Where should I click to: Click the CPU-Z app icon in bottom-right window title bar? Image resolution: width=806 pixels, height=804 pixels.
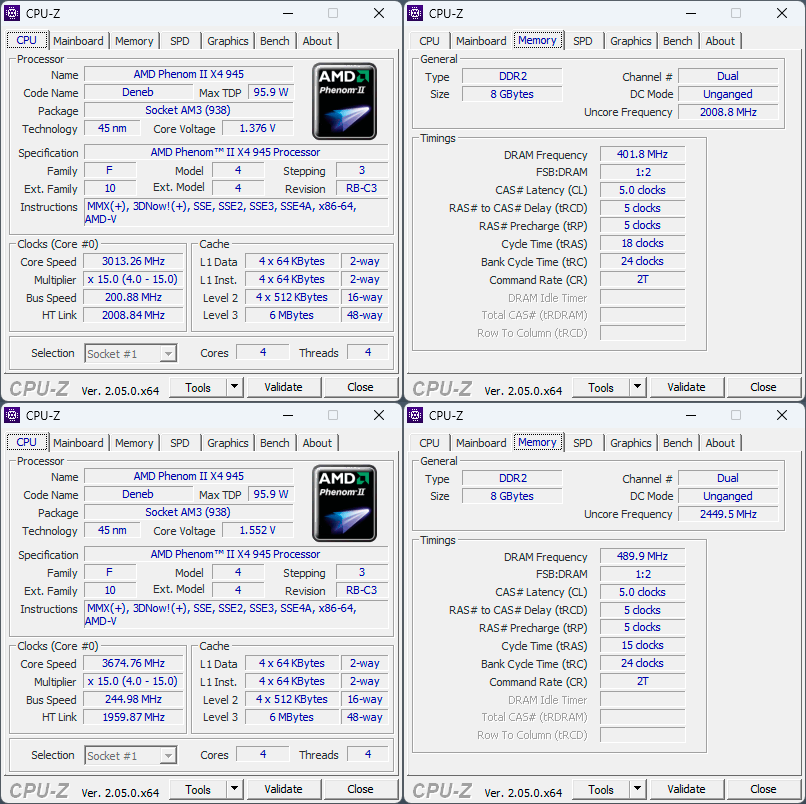pos(415,415)
